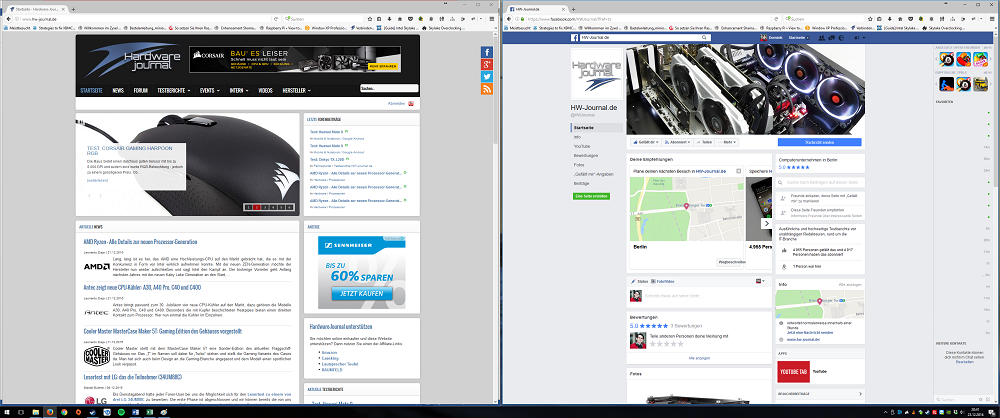Screen dimensions: 1000x418
Task: Open 'Antec zeigt neue CPU-Kühler' news headline
Action: [x=142, y=287]
